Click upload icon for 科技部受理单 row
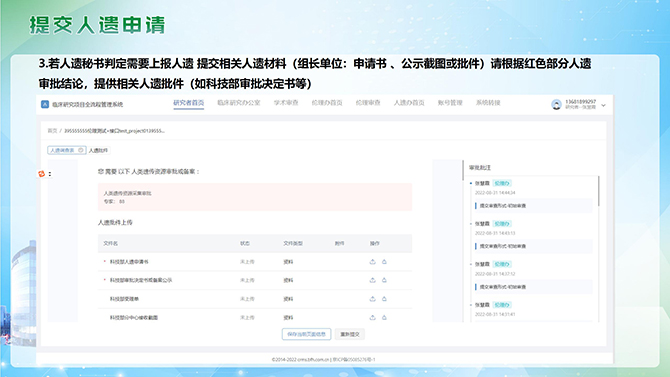The image size is (670, 377). coord(372,299)
